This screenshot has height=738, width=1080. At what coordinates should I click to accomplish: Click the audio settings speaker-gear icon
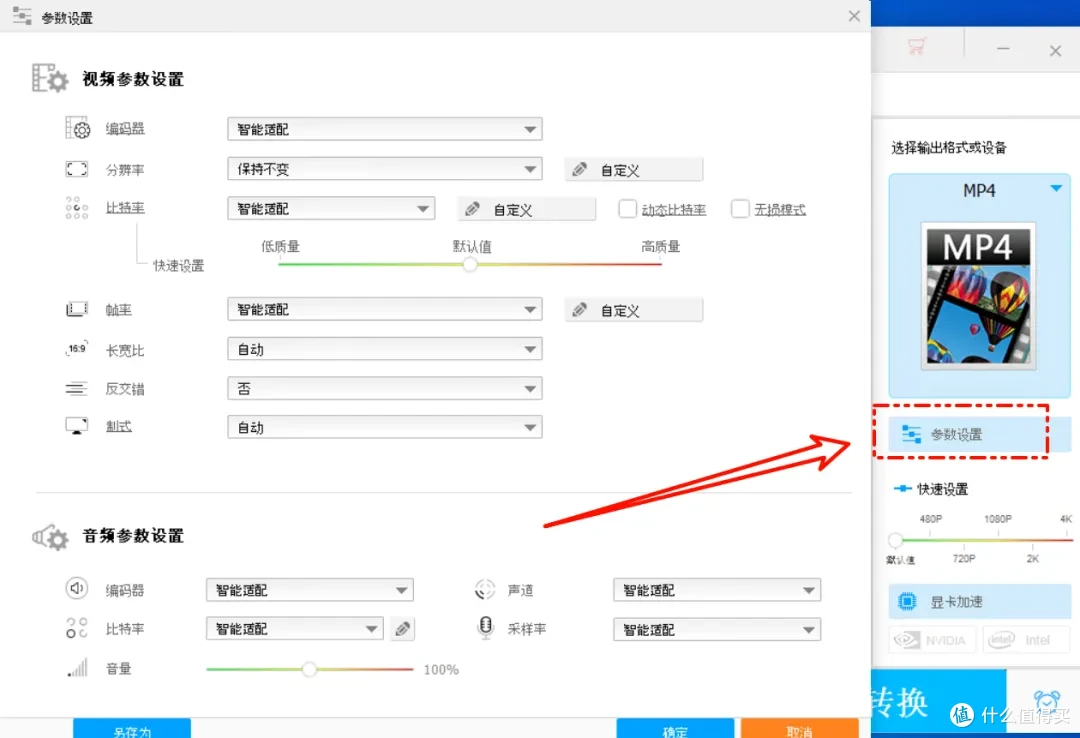[50, 537]
